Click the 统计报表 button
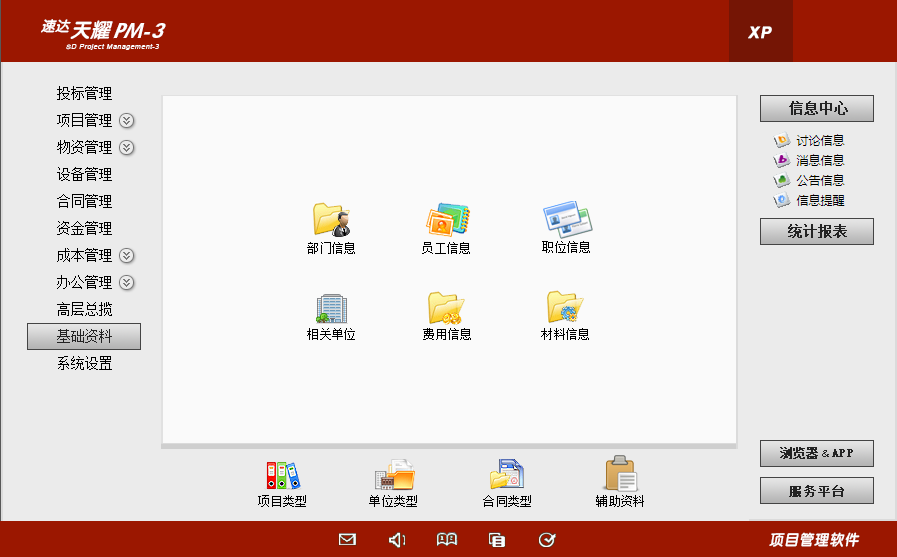This screenshot has width=897, height=557. [816, 232]
